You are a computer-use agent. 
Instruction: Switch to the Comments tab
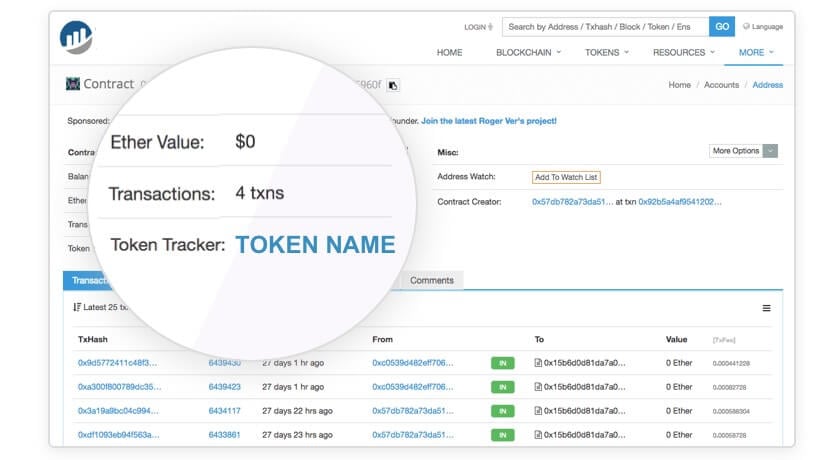[432, 280]
